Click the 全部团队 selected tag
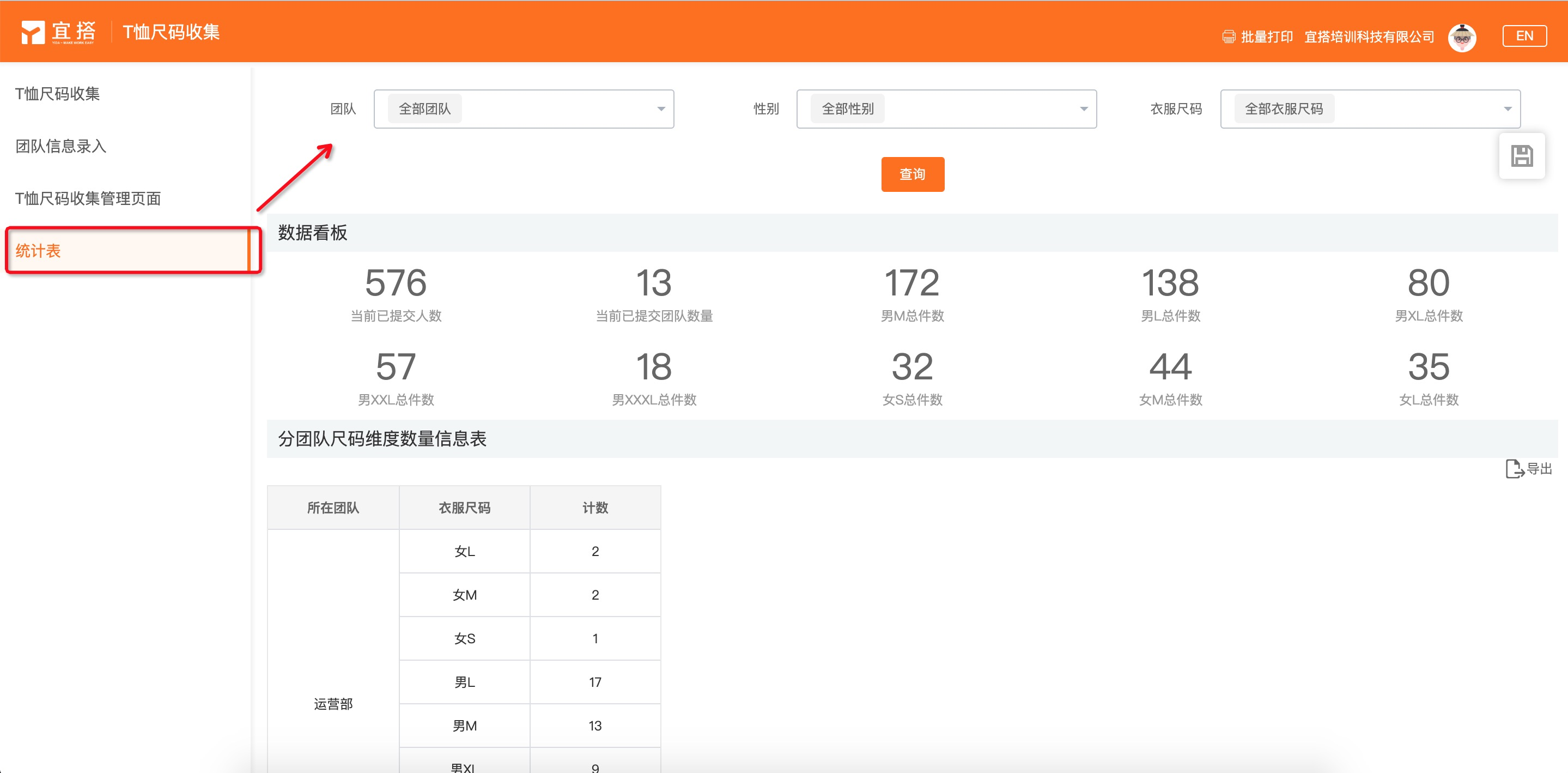The width and height of the screenshot is (1568, 773). coord(424,109)
